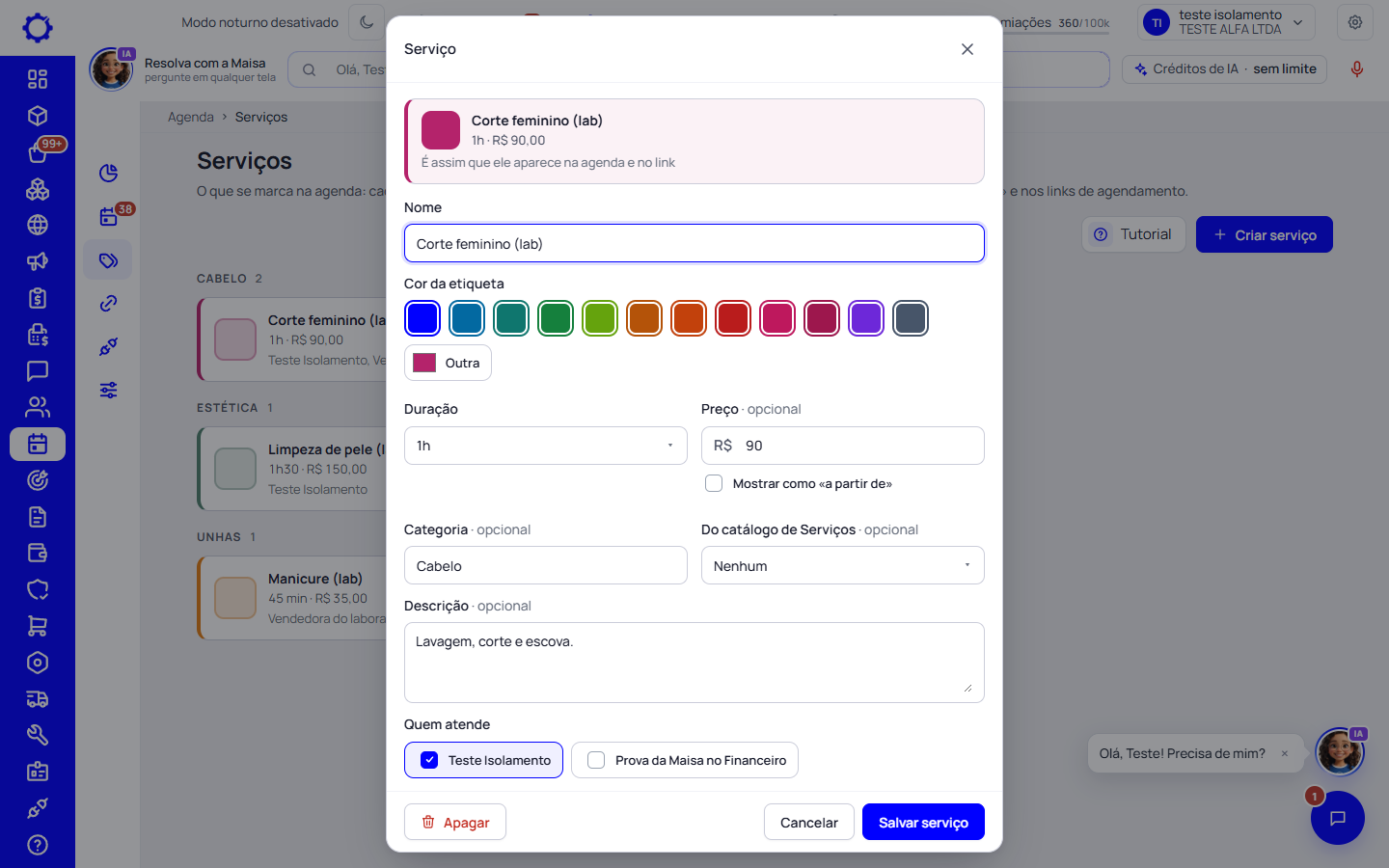Toggle night mode moon icon
1389x868 pixels.
367,22
